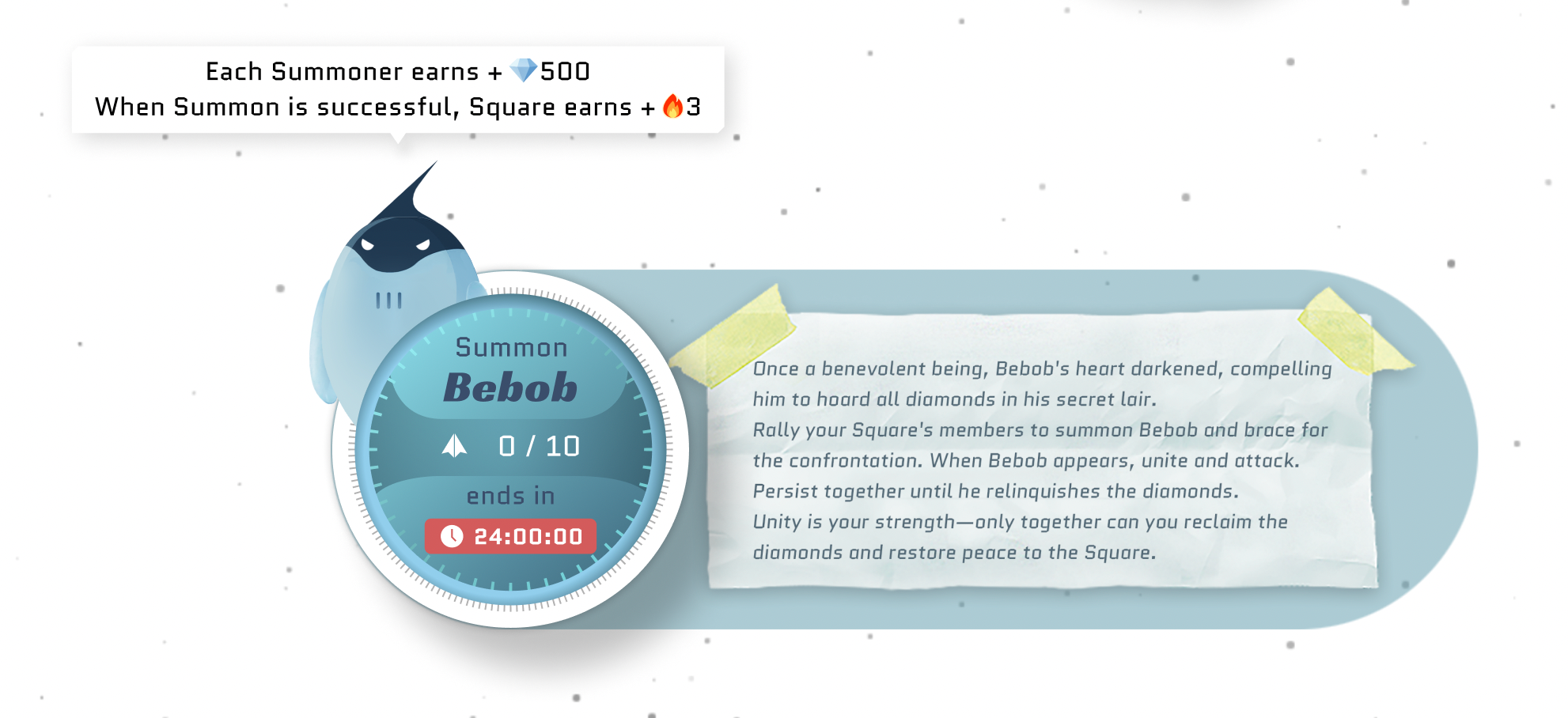Click the 'ends in' label
This screenshot has height=718, width=1568.
tap(512, 497)
